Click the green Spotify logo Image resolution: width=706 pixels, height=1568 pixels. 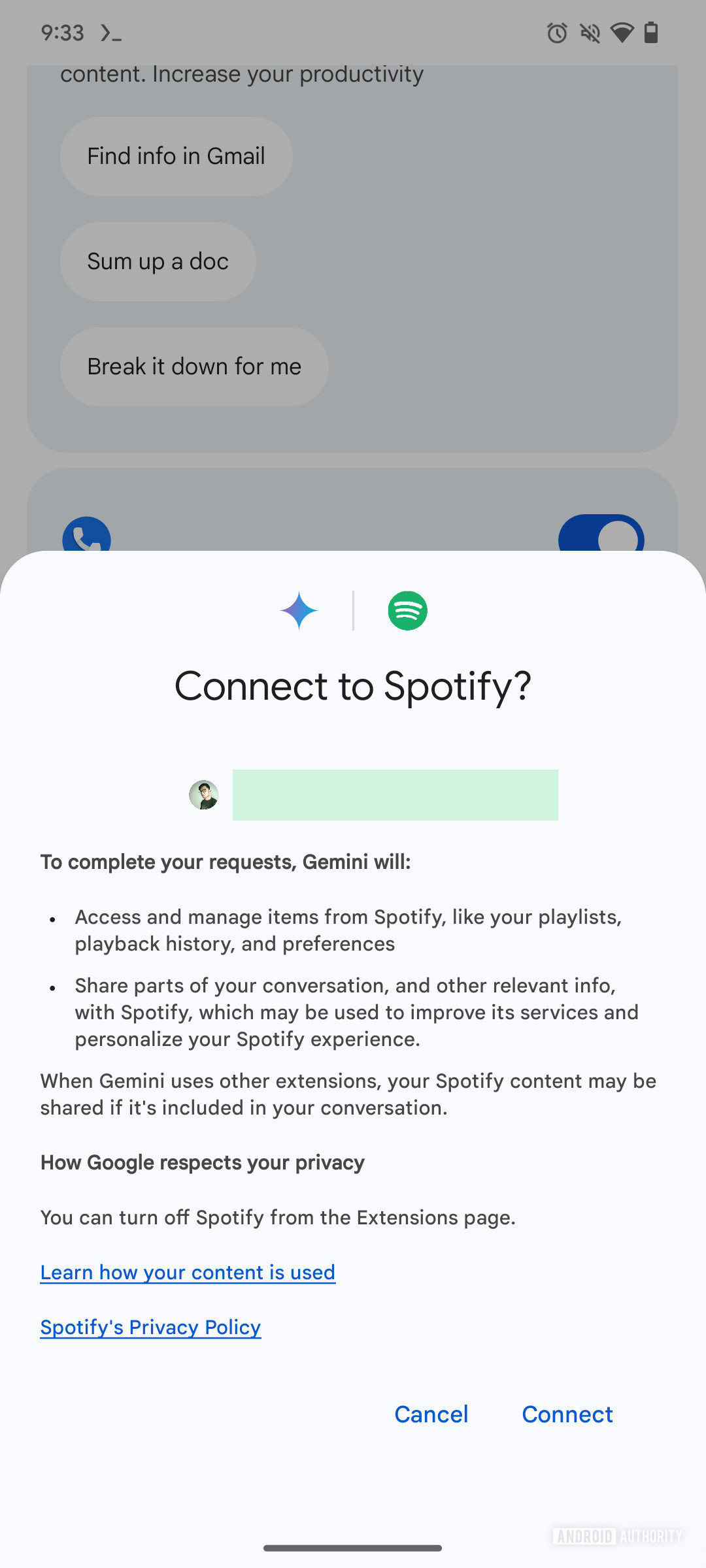click(407, 611)
